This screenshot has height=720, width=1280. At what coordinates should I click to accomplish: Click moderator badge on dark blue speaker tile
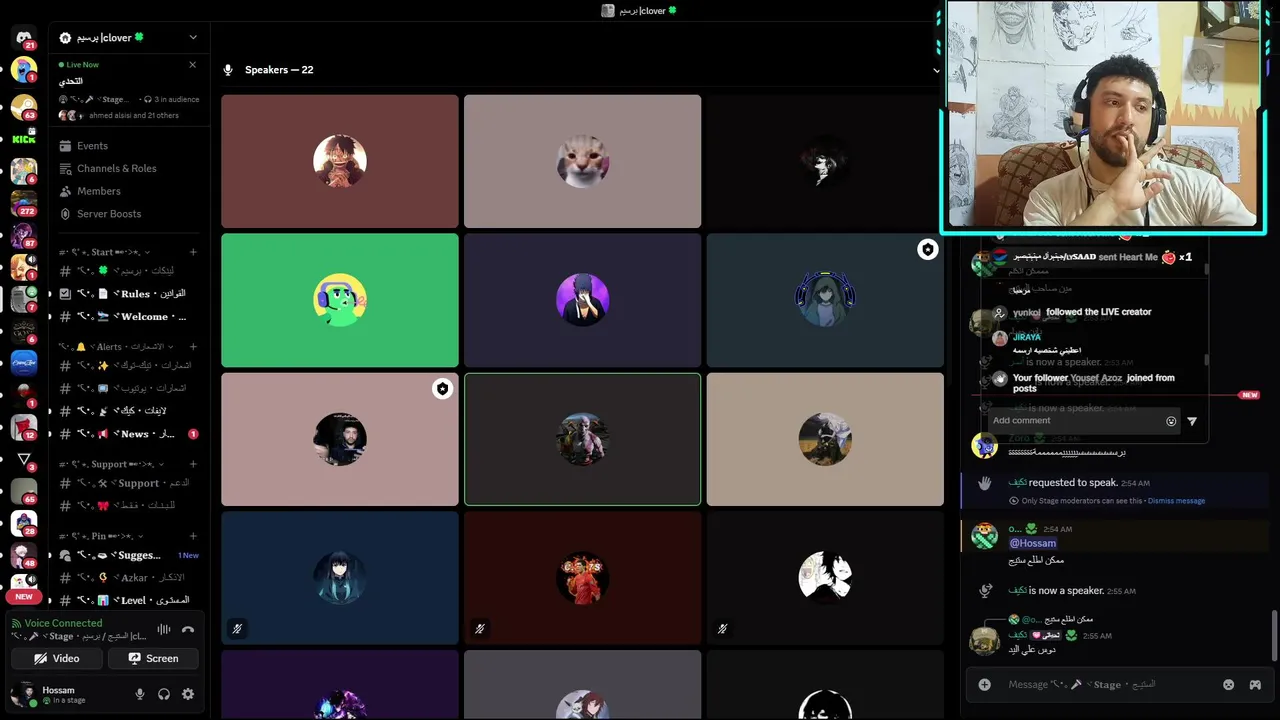[928, 250]
